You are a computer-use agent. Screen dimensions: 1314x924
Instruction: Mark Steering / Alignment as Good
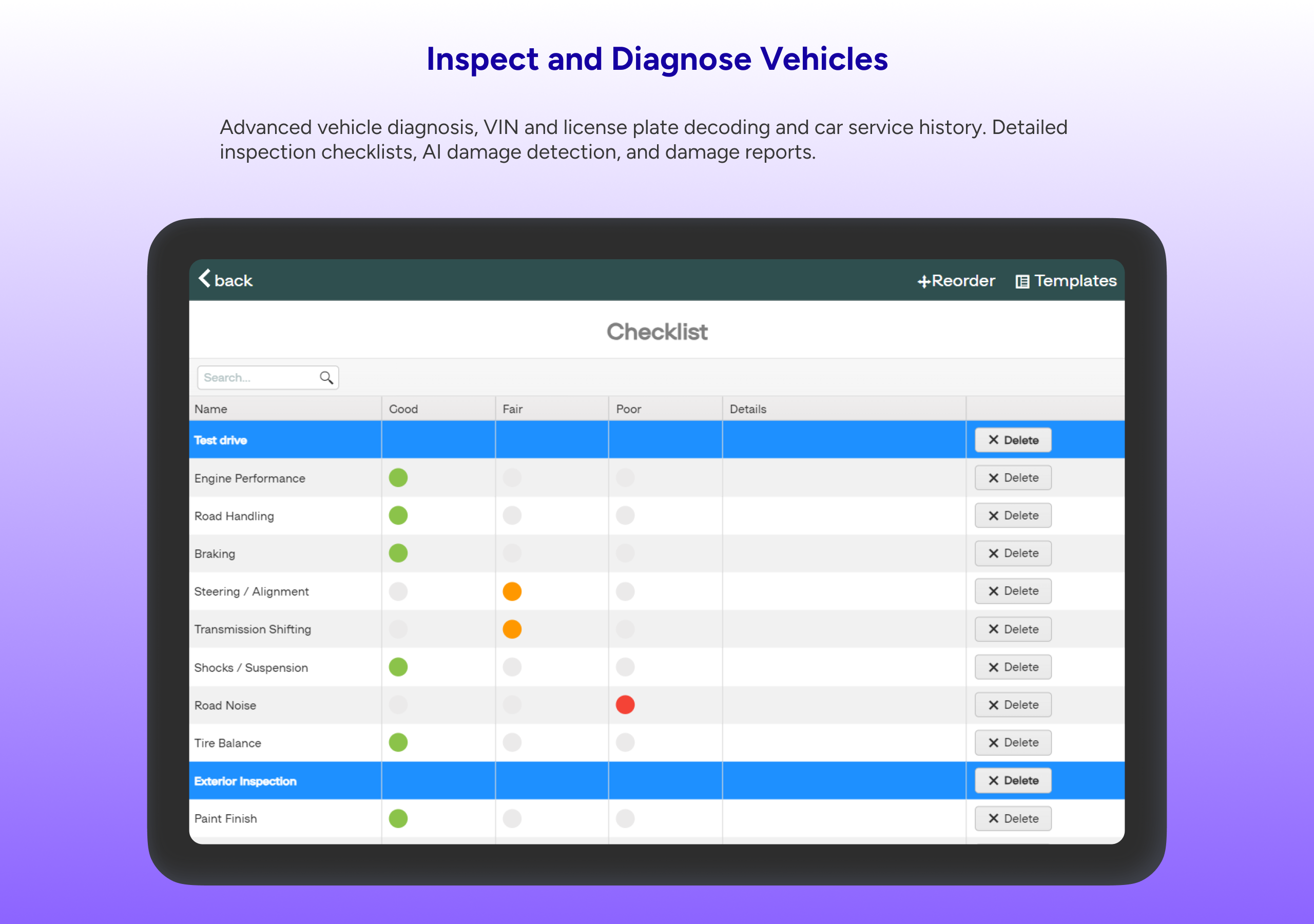398,591
